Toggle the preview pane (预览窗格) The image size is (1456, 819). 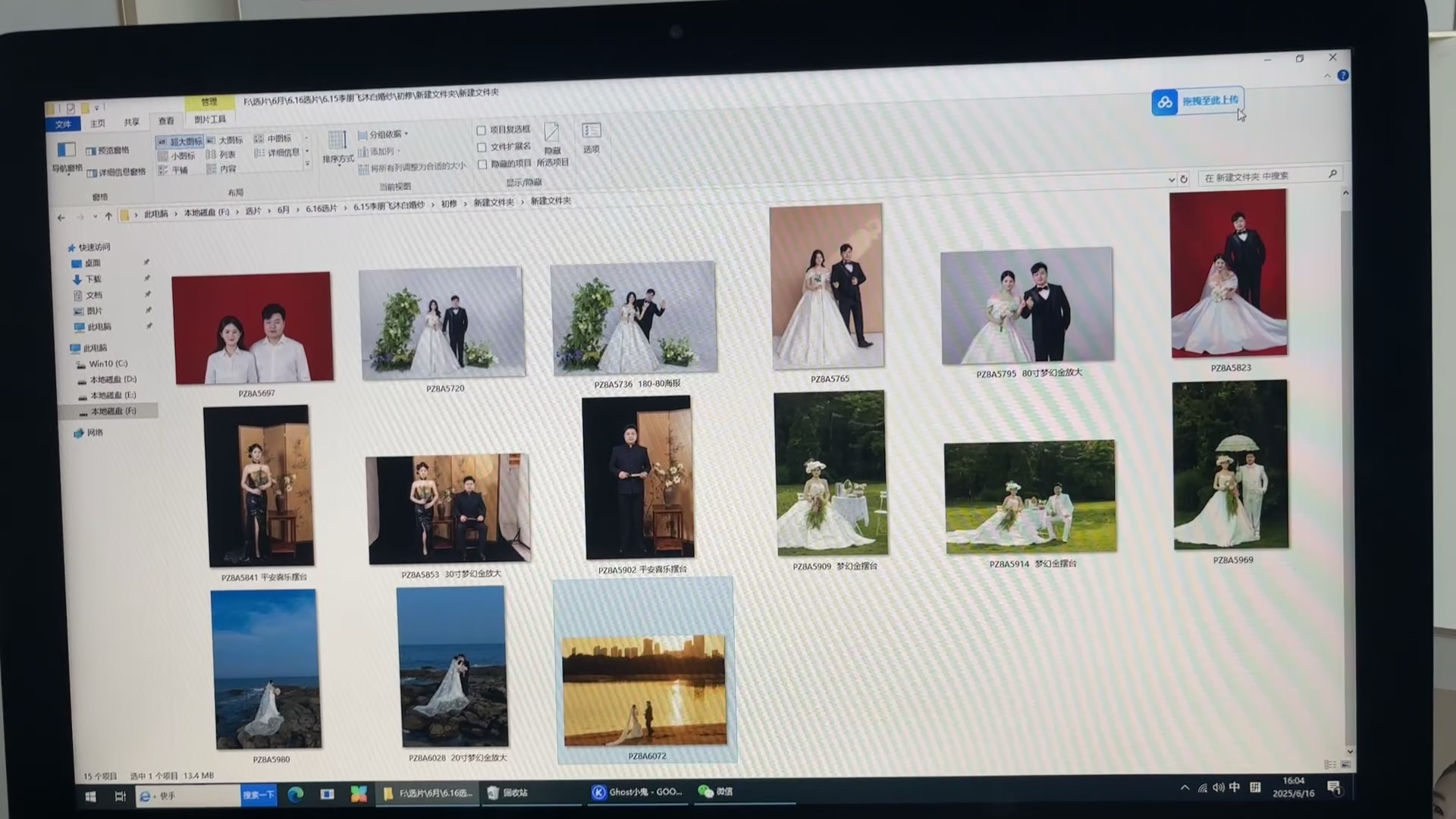pyautogui.click(x=108, y=150)
